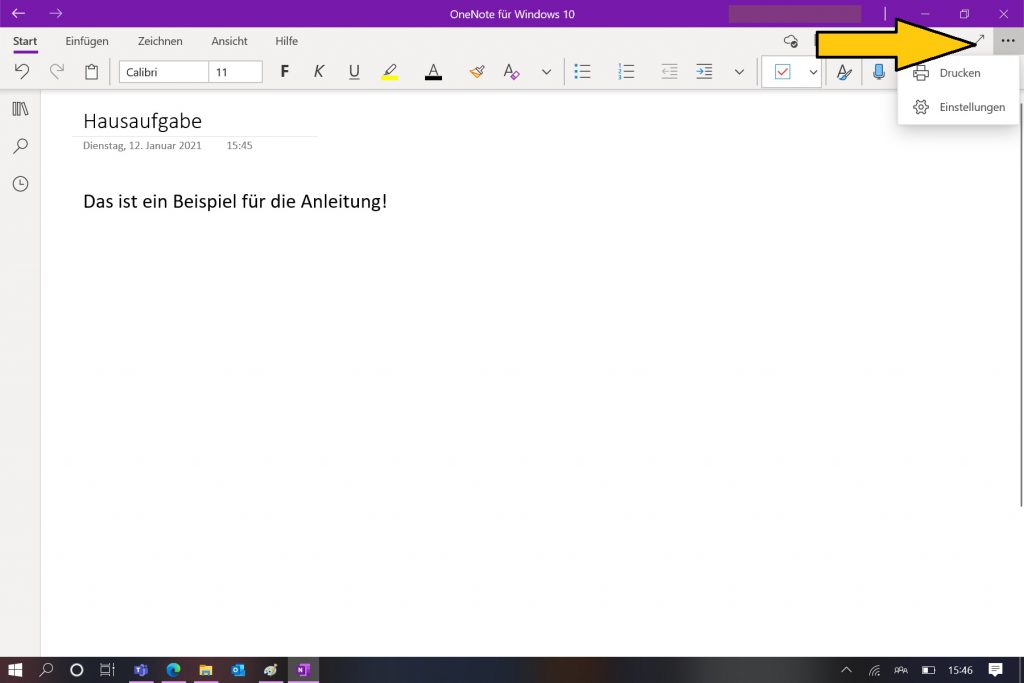
Task: Click the clear formatting icon
Action: coord(511,72)
